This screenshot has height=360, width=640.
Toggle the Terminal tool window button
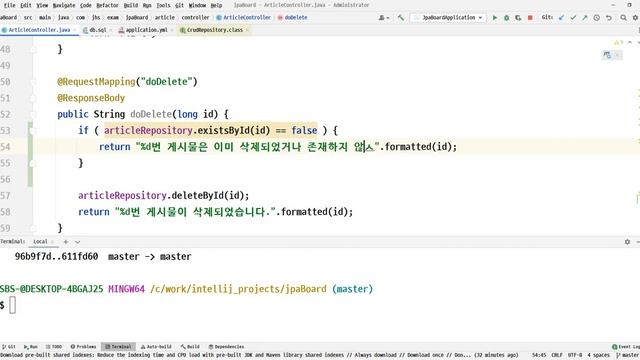click(x=118, y=347)
